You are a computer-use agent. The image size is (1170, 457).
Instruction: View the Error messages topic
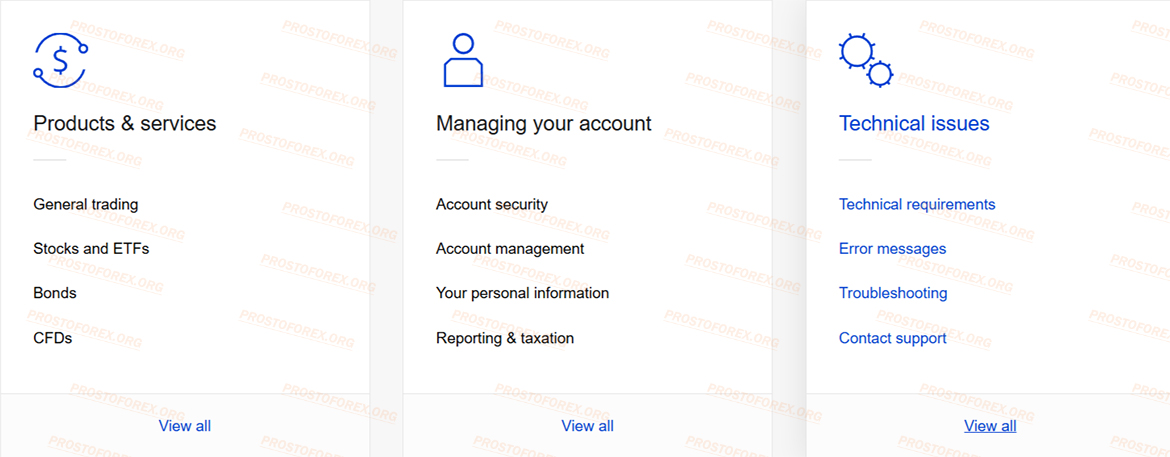892,249
